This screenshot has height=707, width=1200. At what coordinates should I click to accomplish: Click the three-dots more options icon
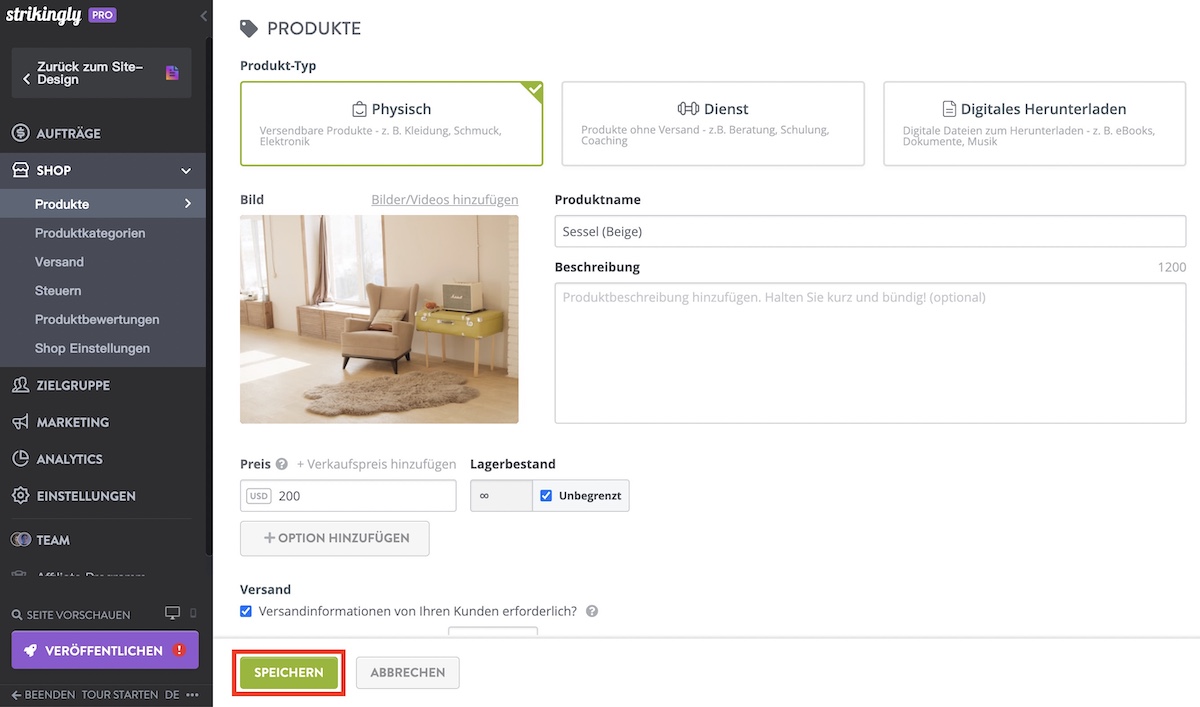coord(192,694)
